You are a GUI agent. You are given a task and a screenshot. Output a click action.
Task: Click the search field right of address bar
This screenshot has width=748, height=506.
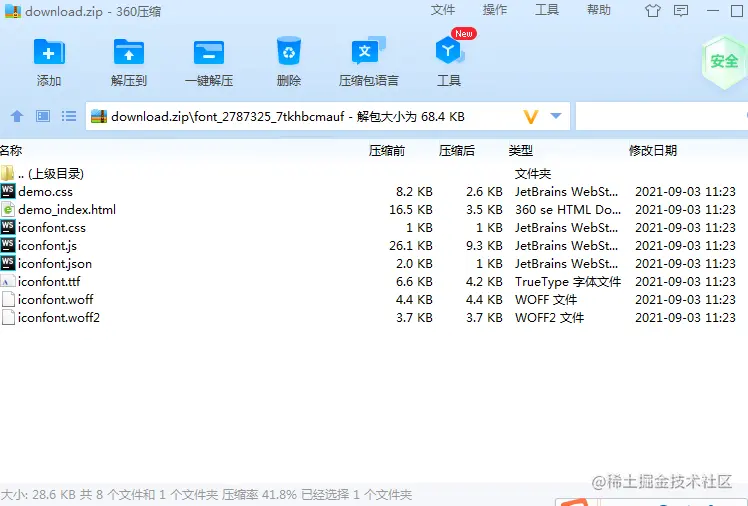point(662,116)
